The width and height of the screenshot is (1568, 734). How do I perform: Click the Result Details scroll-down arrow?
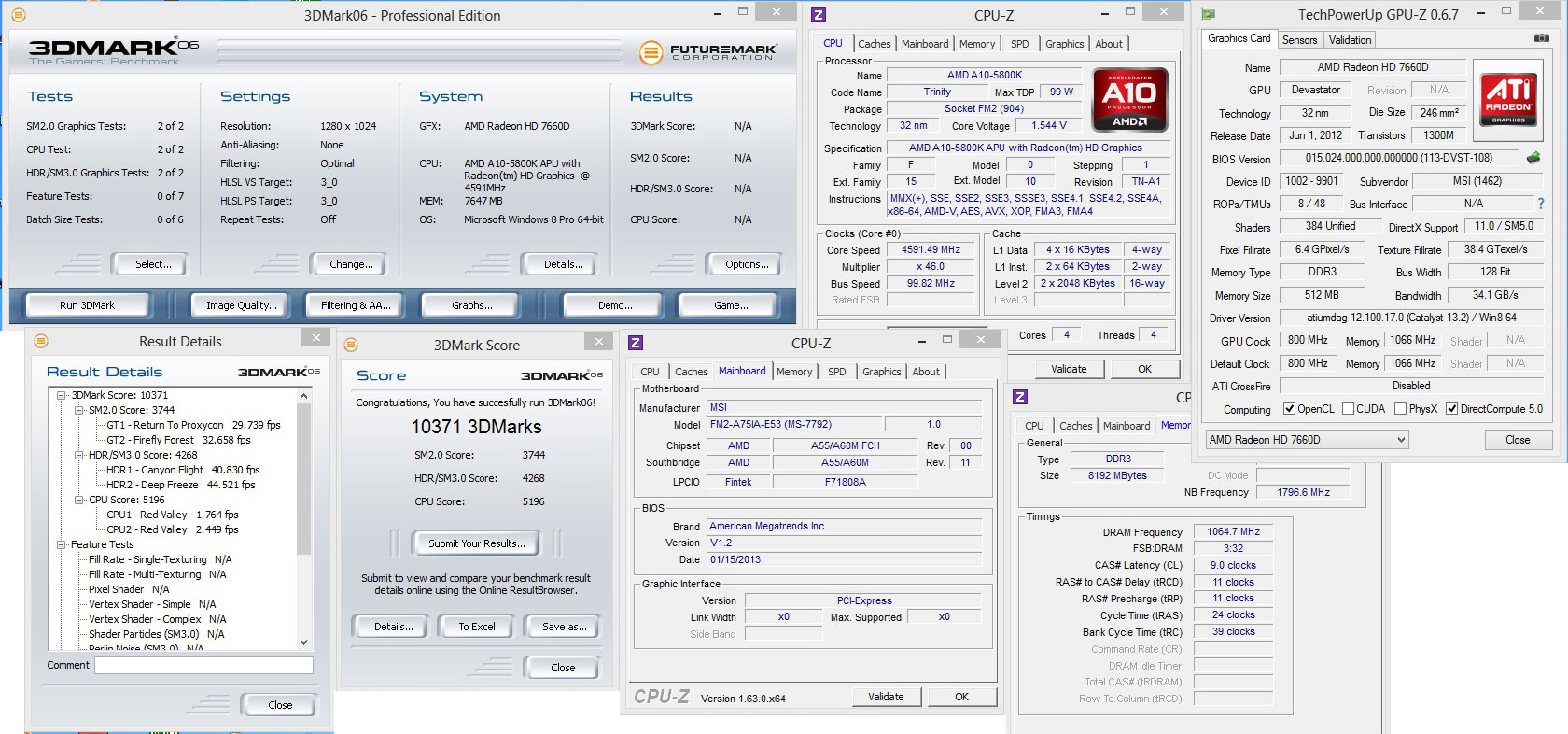click(x=303, y=642)
